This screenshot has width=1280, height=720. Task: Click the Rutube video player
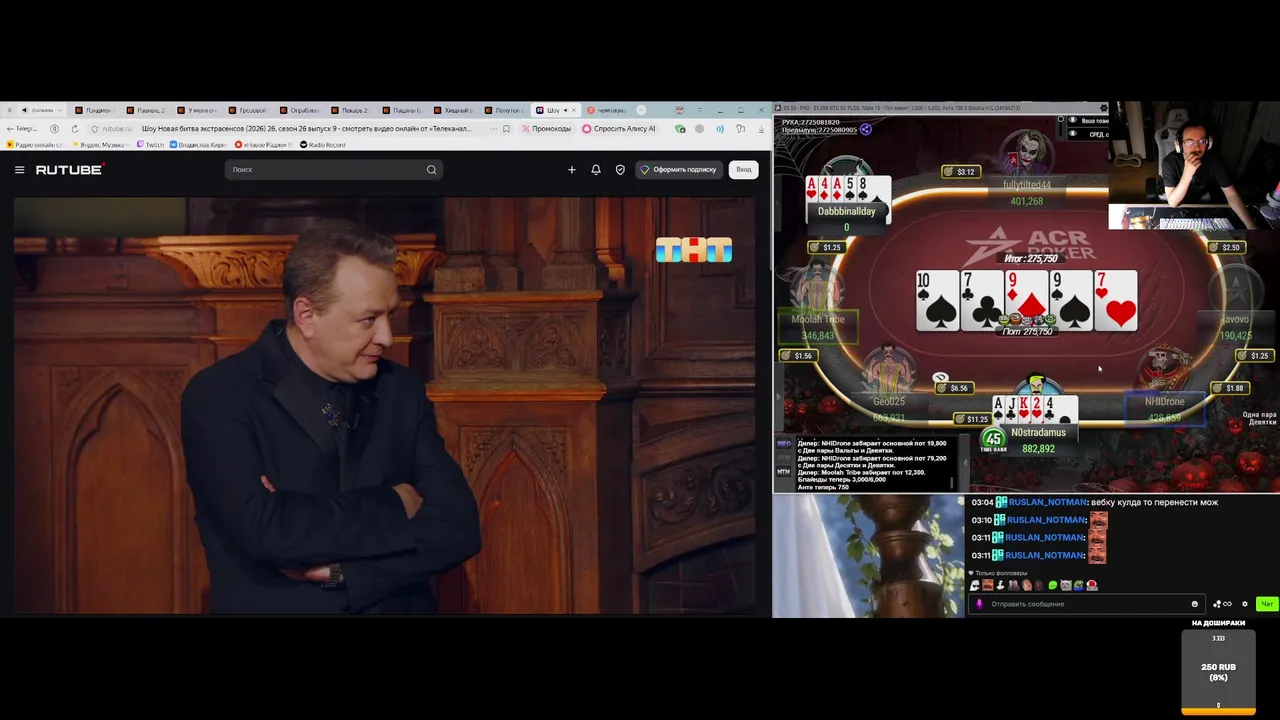click(385, 406)
